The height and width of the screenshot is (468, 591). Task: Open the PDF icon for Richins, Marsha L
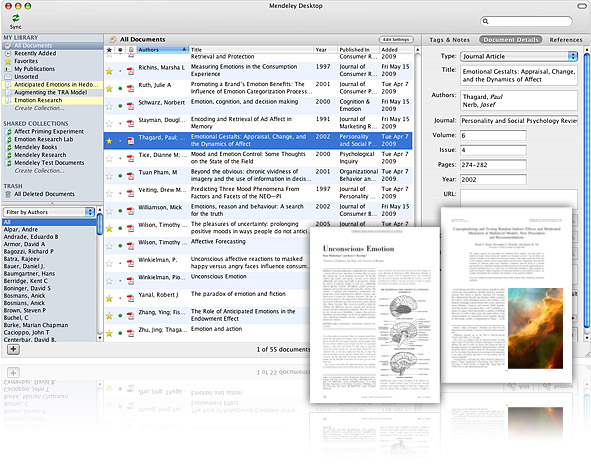click(x=130, y=71)
